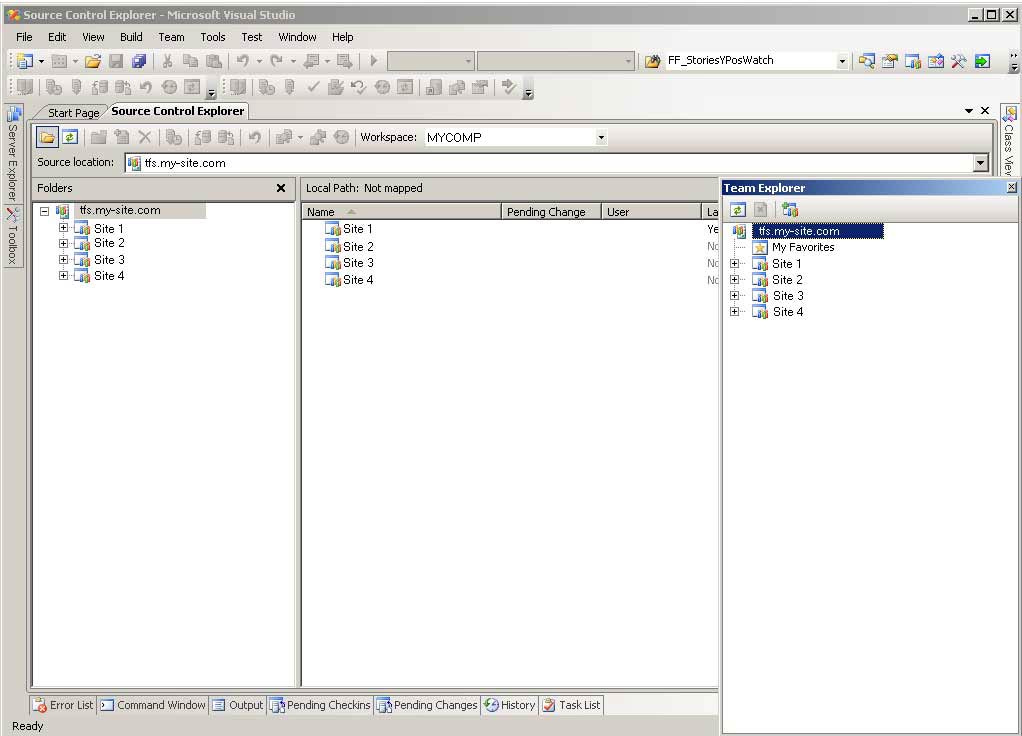Click the Pending Change column header
This screenshot has height=736, width=1022.
pyautogui.click(x=551, y=211)
